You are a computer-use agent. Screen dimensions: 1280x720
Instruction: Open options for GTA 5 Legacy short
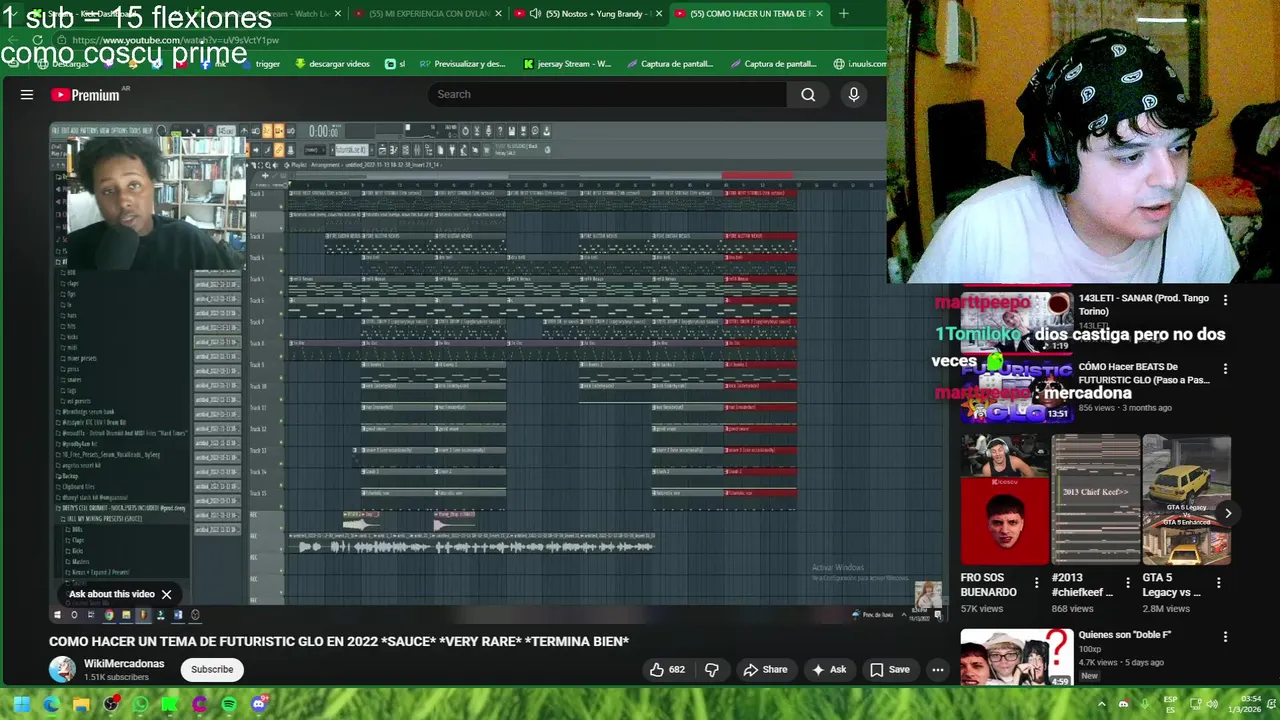[x=1218, y=582]
